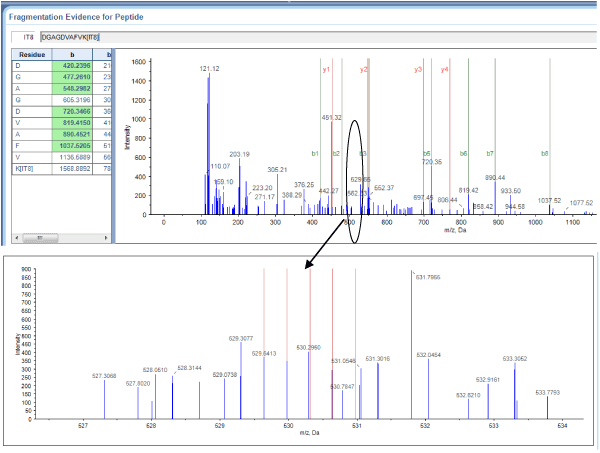Click the red y1 ion marker label

tap(326, 70)
